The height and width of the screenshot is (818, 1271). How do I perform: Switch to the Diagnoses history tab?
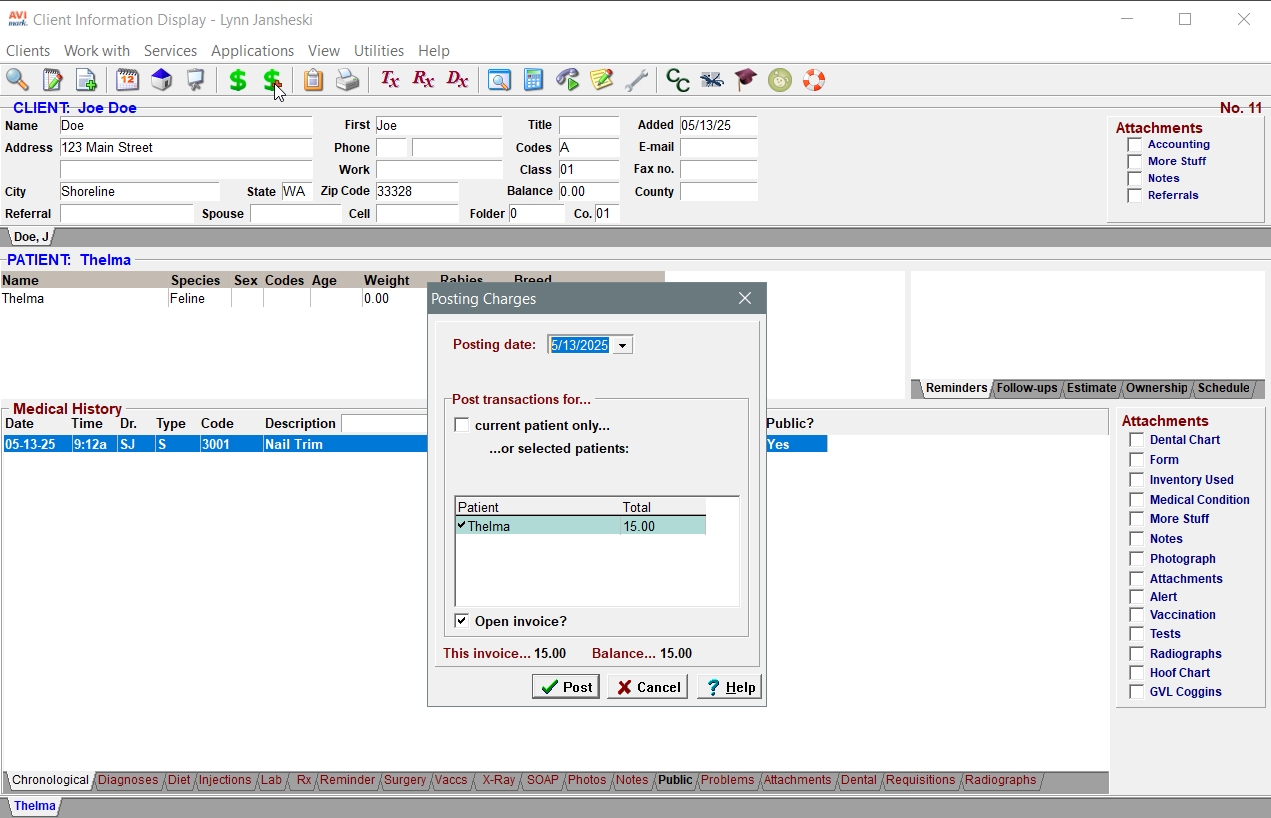pos(128,780)
